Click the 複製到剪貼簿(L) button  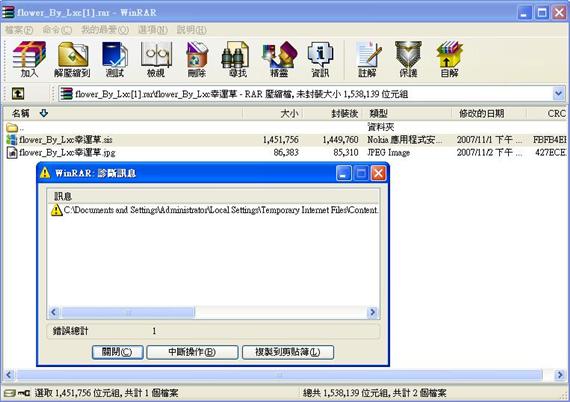(288, 352)
